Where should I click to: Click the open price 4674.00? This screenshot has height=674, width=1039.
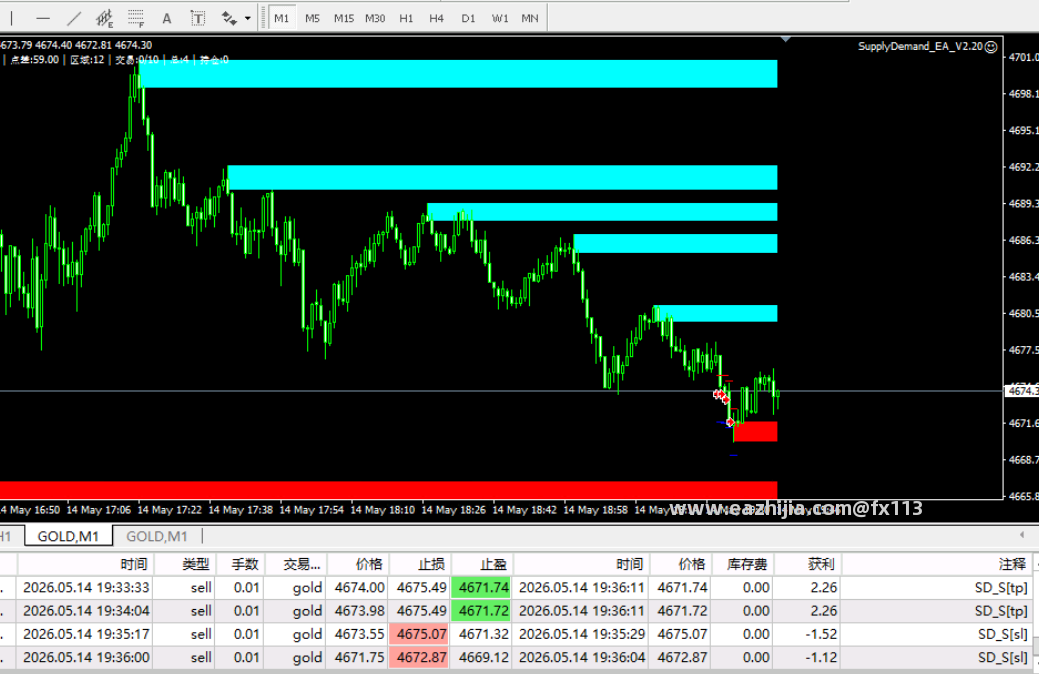click(x=359, y=588)
